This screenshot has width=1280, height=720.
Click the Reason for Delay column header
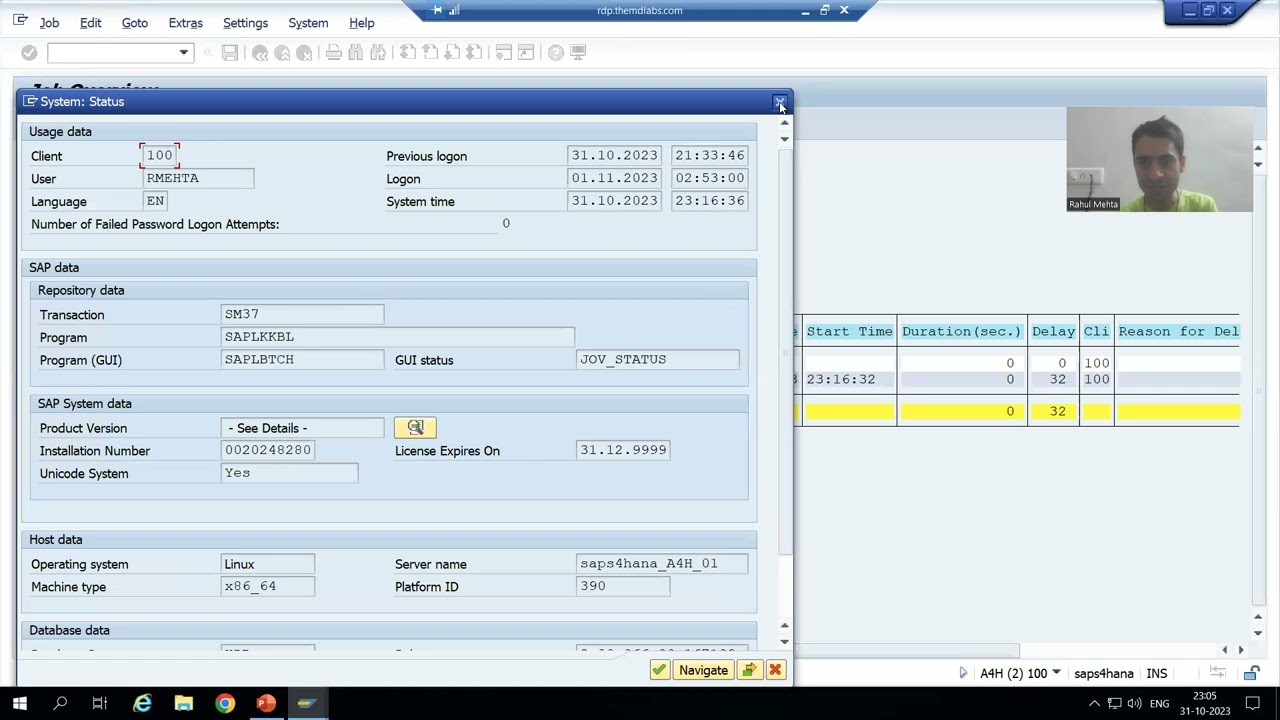(1177, 331)
